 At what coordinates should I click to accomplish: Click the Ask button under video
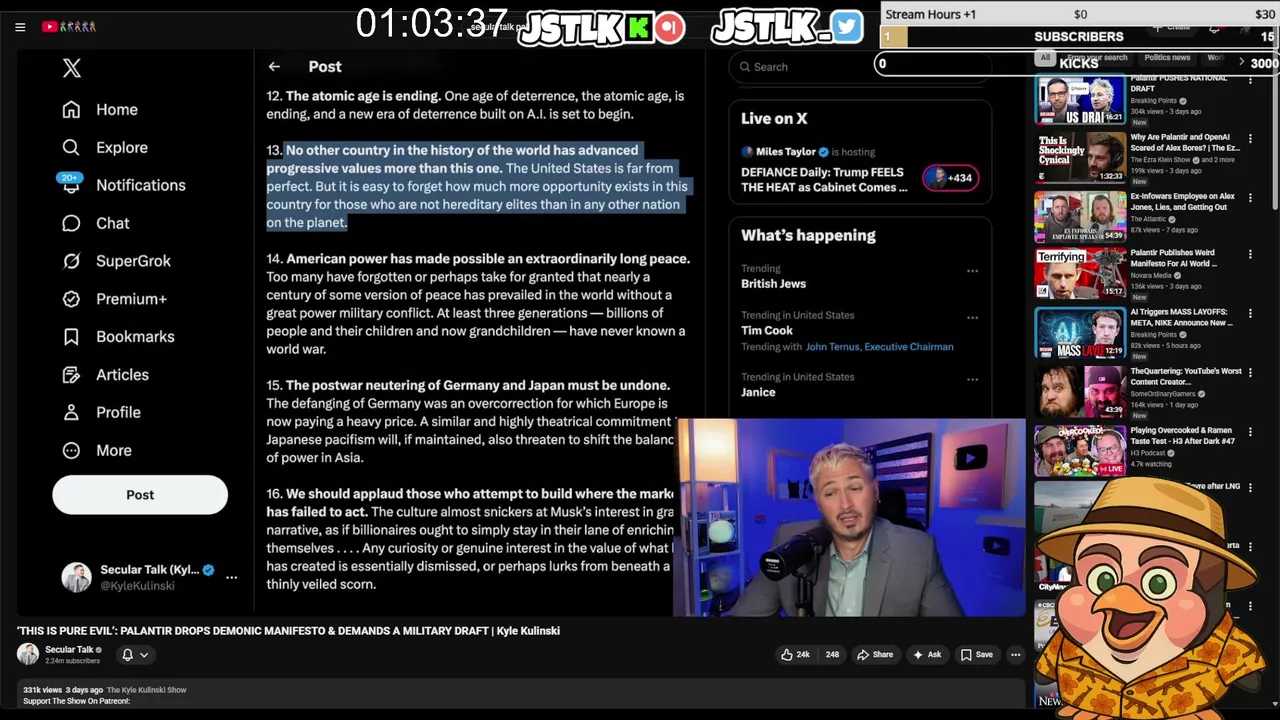pos(926,655)
